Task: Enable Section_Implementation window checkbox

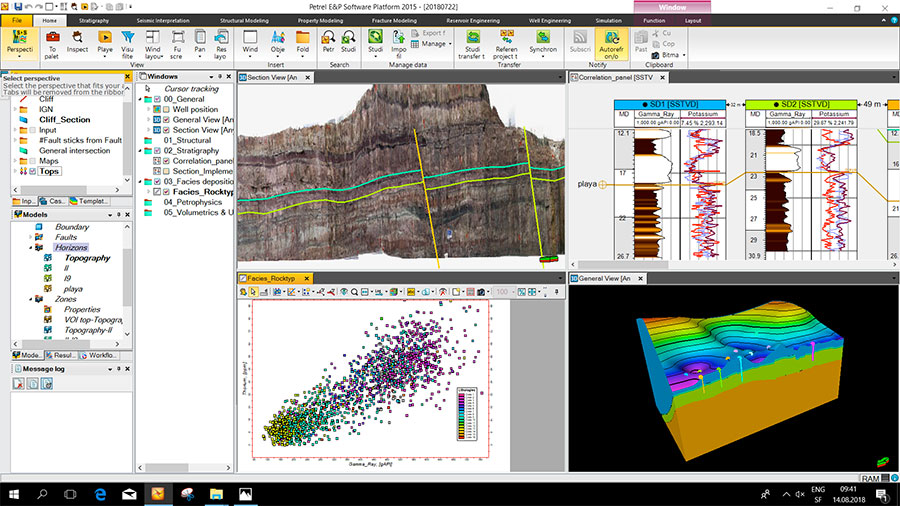Action: click(x=166, y=172)
